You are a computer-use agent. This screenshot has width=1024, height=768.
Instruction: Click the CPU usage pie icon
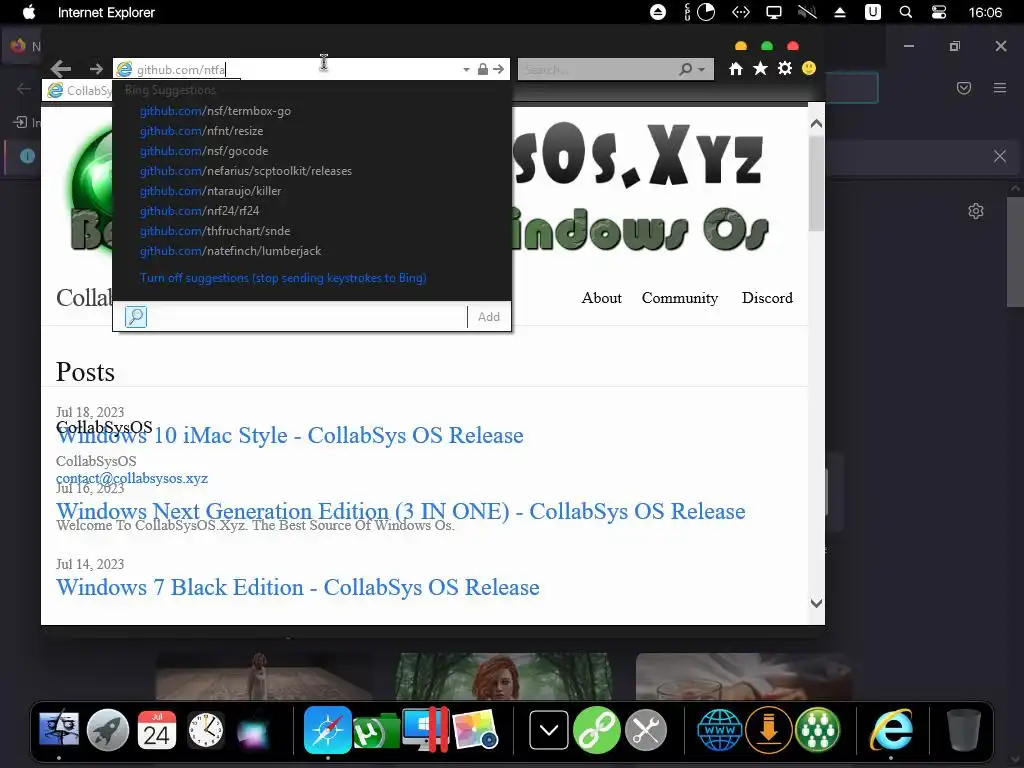pyautogui.click(x=706, y=12)
